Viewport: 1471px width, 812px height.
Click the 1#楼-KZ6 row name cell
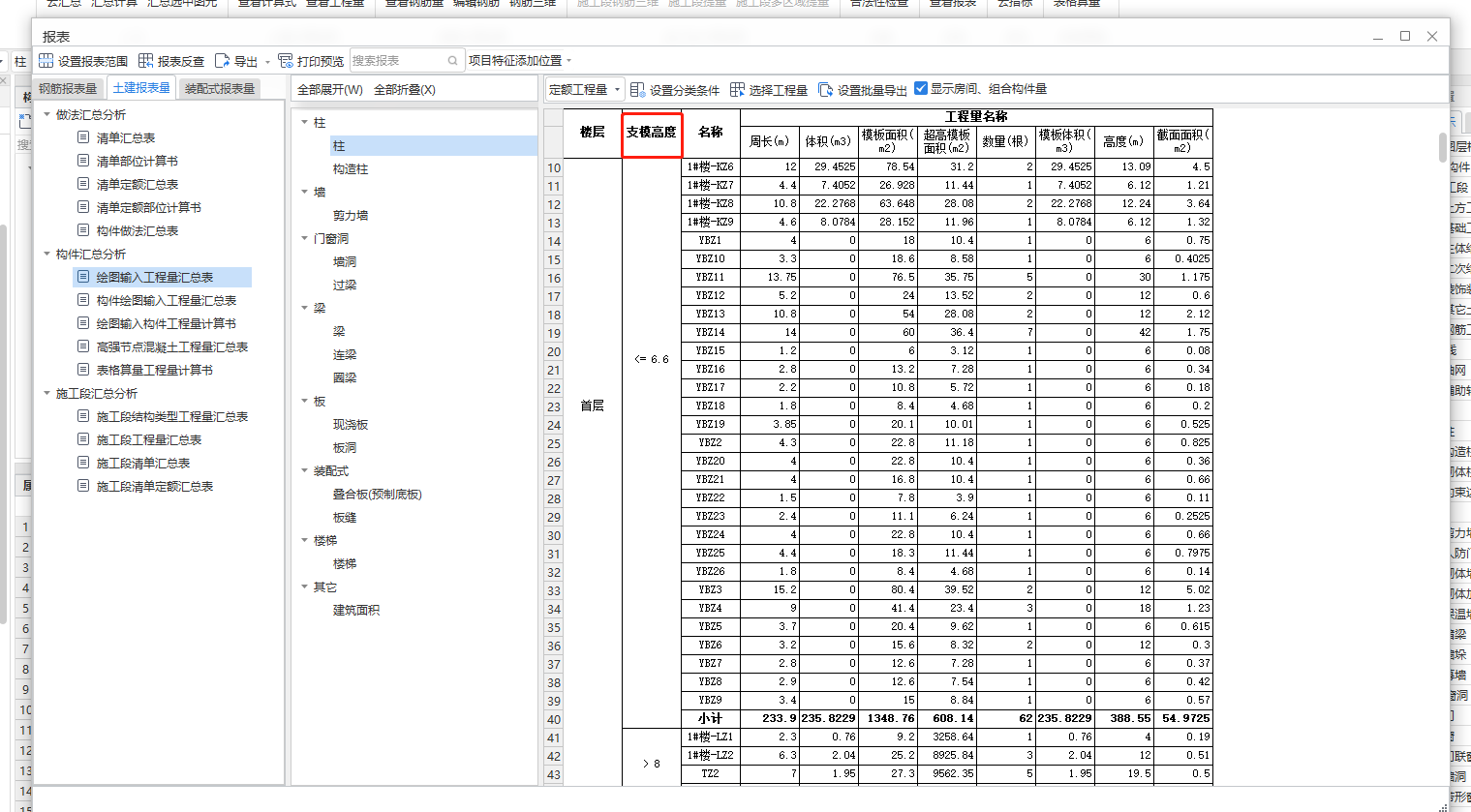[x=710, y=166]
